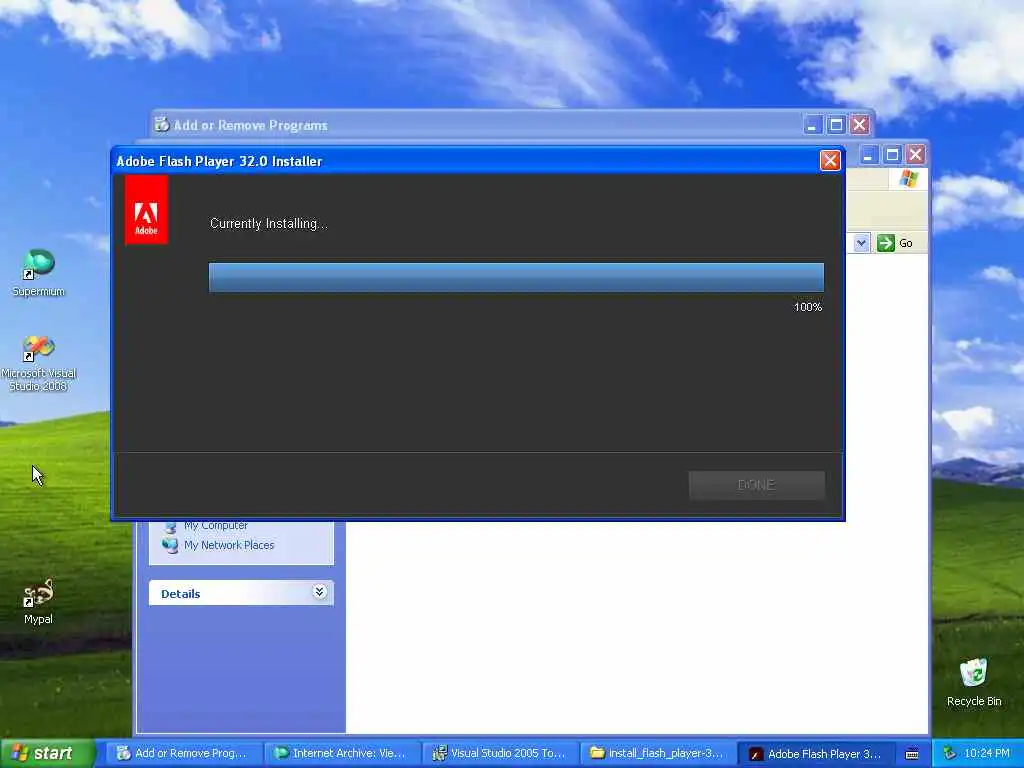Switch to Internet Archive taskbar button

pyautogui.click(x=341, y=753)
